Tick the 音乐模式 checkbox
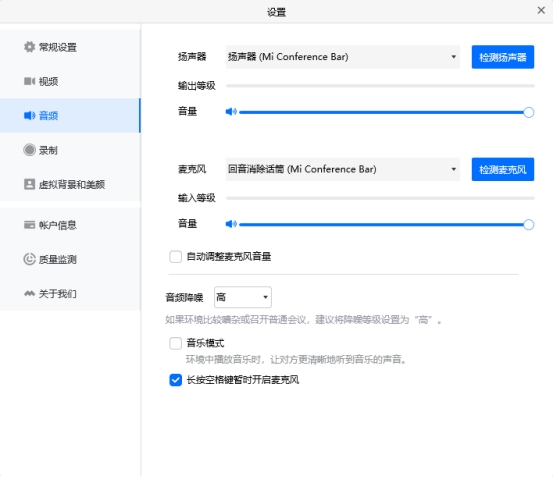Viewport: 553px width, 477px height. pyautogui.click(x=175, y=343)
